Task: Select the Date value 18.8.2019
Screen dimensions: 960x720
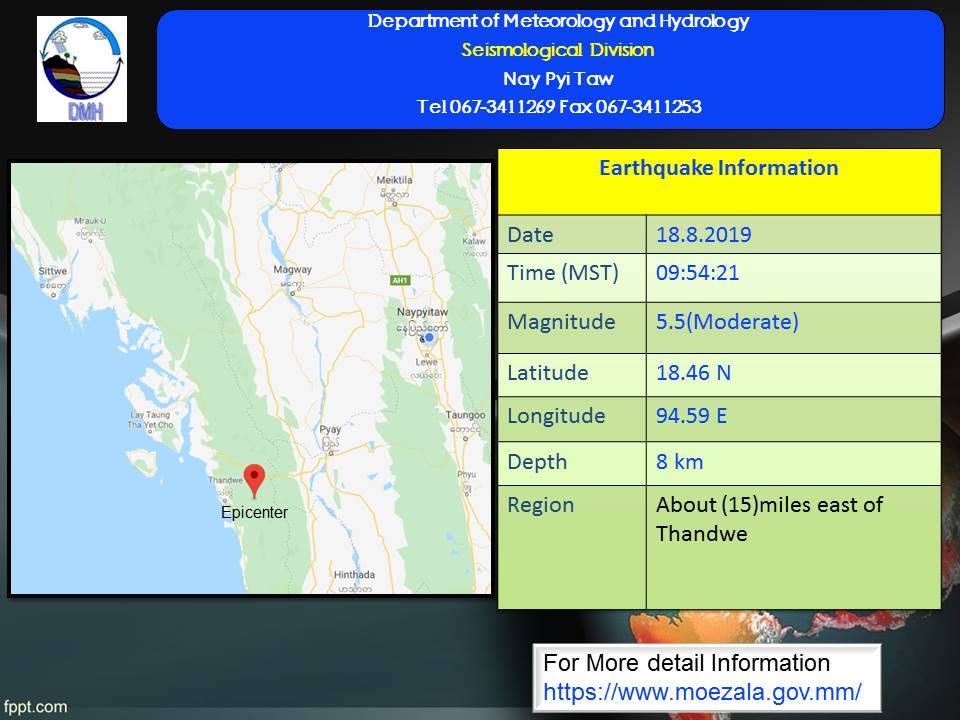Action: pos(704,236)
